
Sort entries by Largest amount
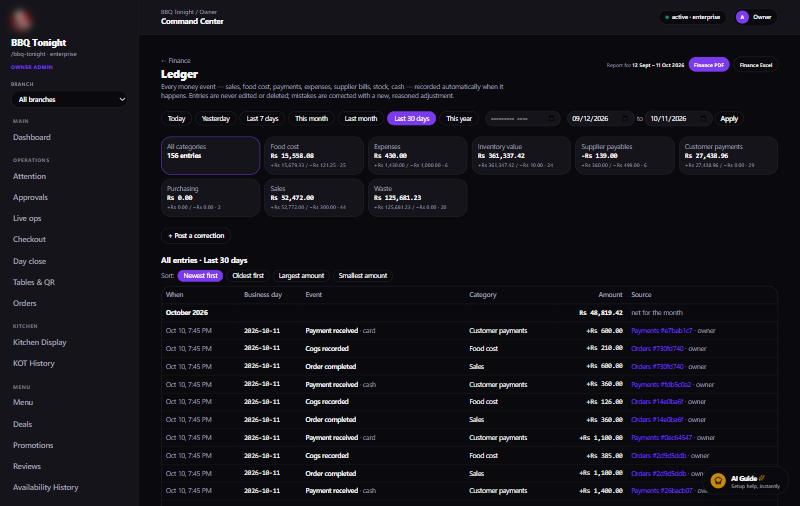301,275
